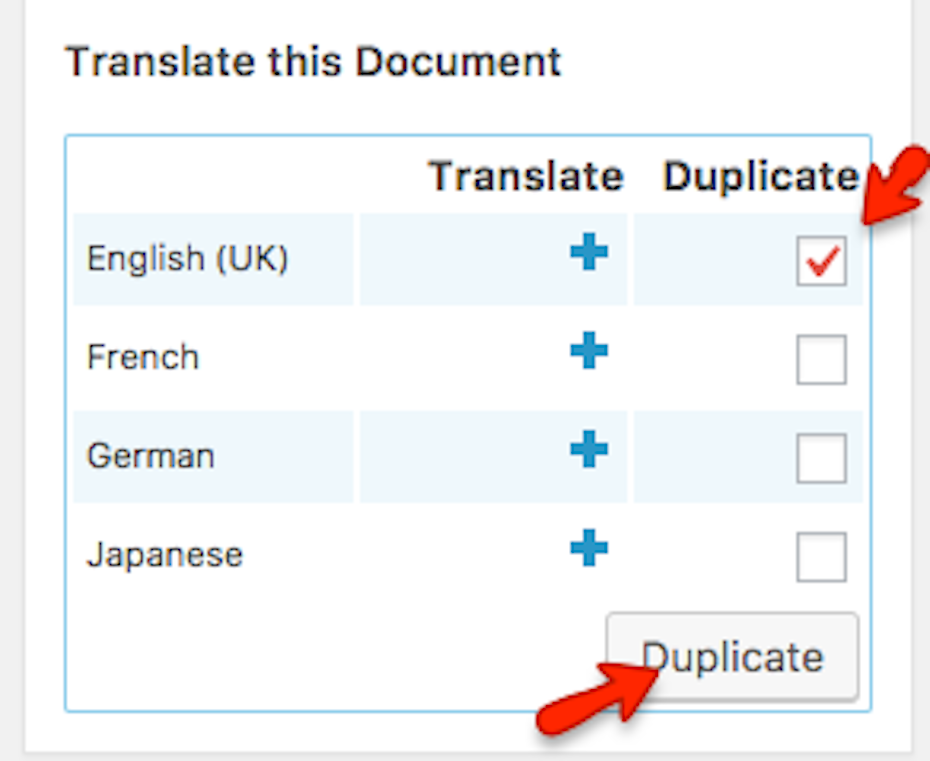Click the blank area left of Duplicate button
930x761 pixels.
[x=335, y=657]
